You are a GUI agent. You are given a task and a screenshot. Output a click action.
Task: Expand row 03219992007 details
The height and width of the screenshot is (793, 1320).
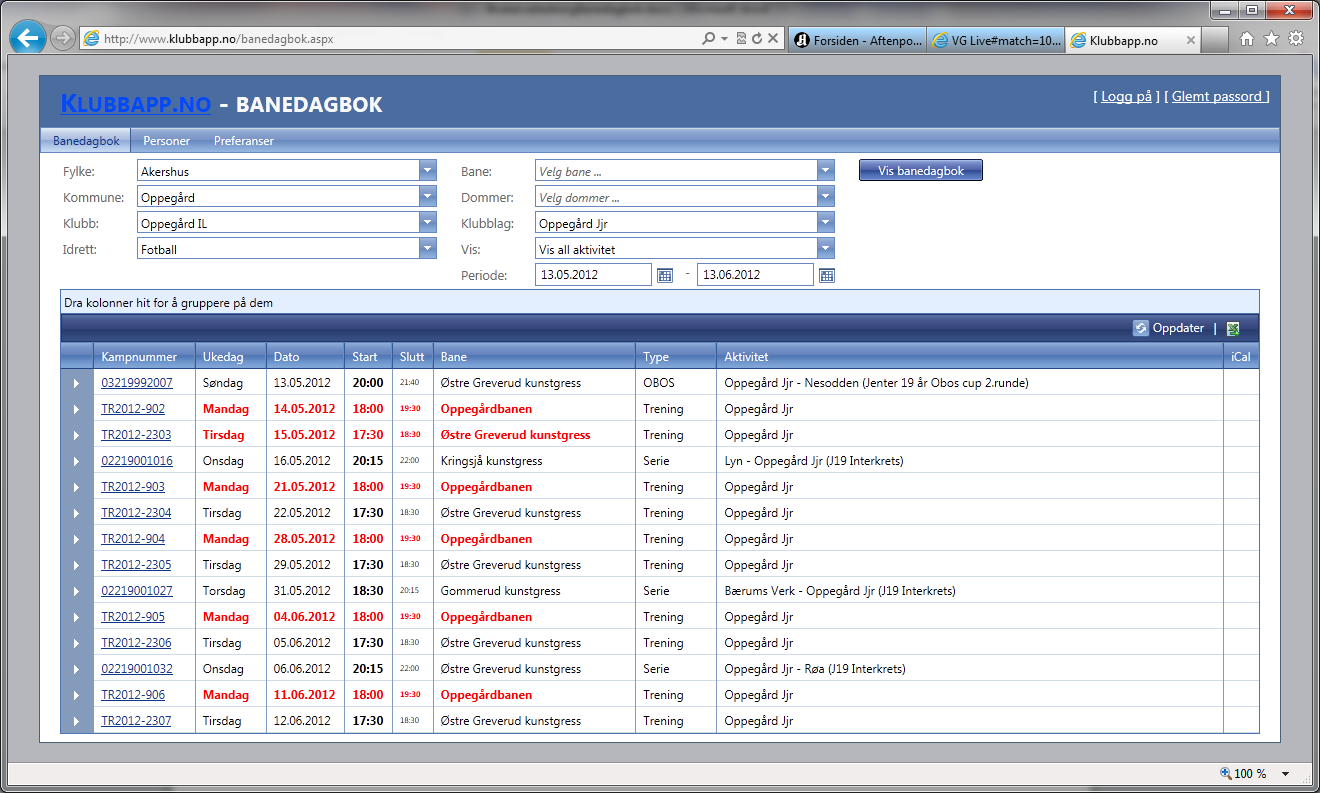pos(76,383)
